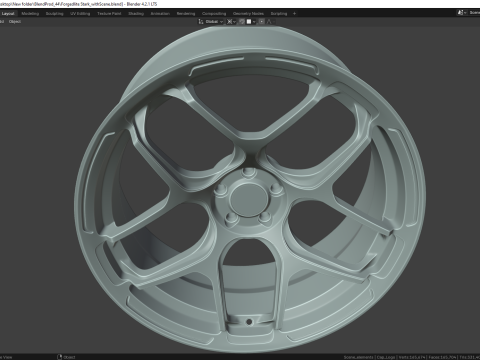Click the Verts count in status bar
The height and width of the screenshot is (360, 480).
[412, 357]
